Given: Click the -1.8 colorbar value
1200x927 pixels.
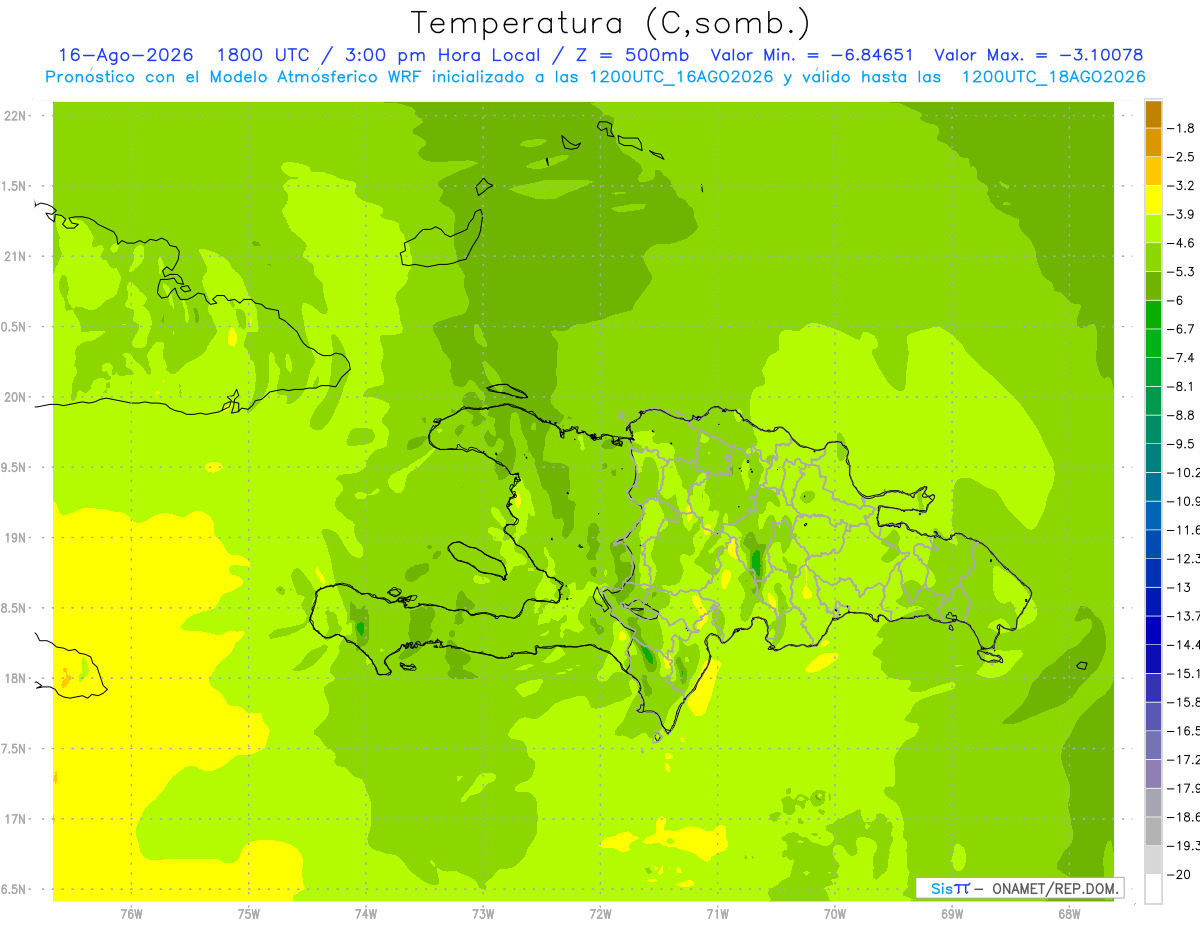Looking at the screenshot, I should (1181, 128).
